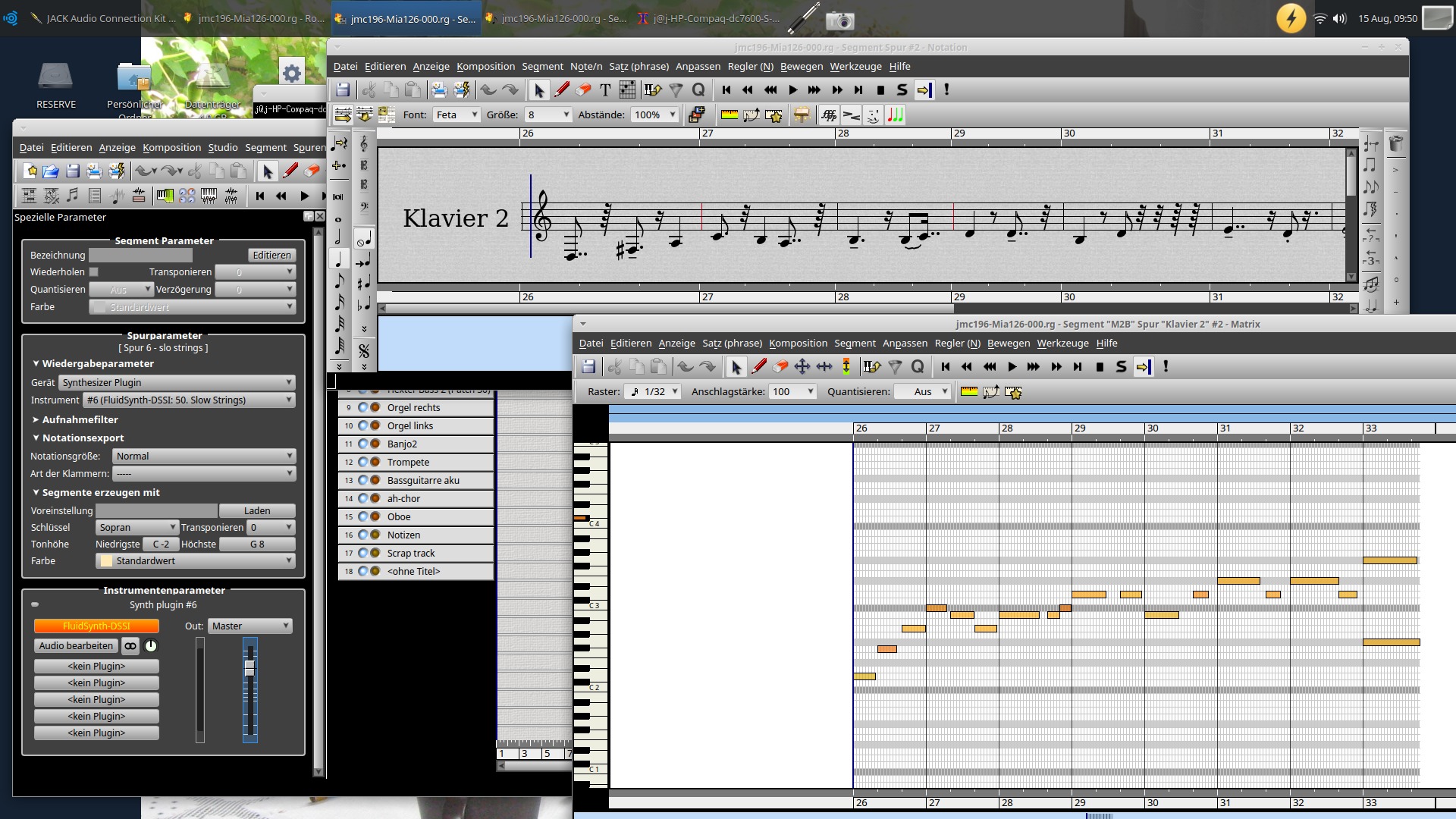Click the guitar chord grid icon
The height and width of the screenshot is (819, 1456).
tap(627, 90)
